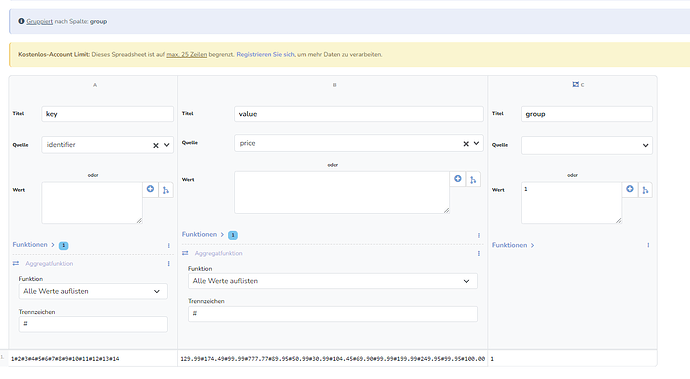This screenshot has height=379, width=690.
Task: Click the Trennzeichen field in the value column
Action: pos(333,314)
